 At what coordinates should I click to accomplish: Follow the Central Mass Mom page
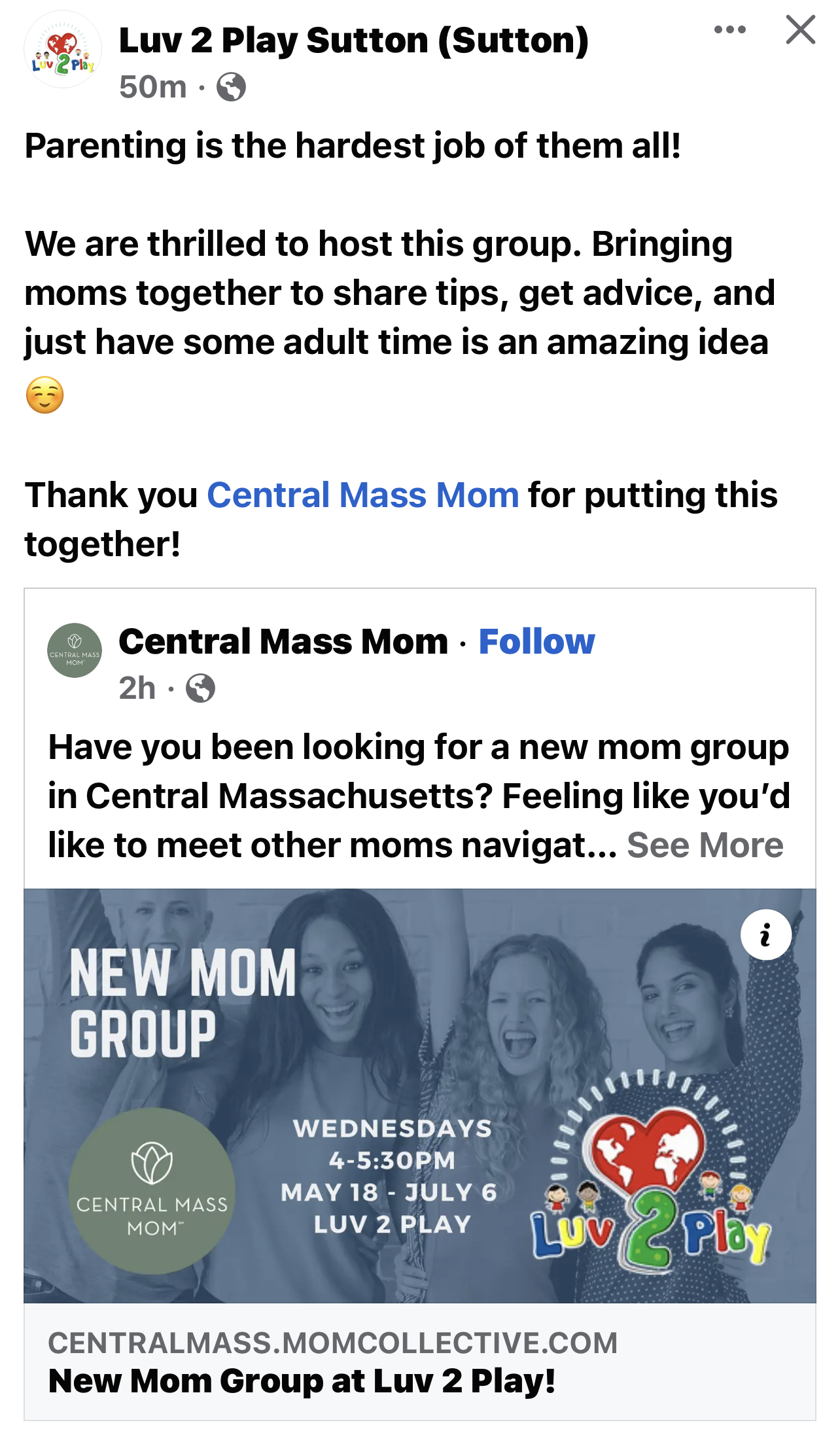[536, 641]
